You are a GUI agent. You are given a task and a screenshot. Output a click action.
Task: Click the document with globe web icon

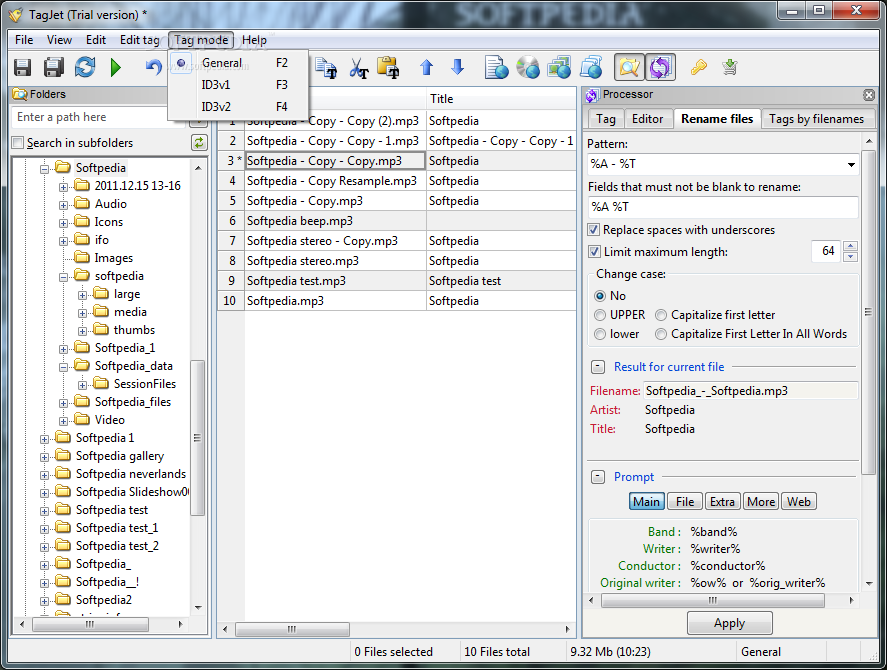pyautogui.click(x=497, y=67)
